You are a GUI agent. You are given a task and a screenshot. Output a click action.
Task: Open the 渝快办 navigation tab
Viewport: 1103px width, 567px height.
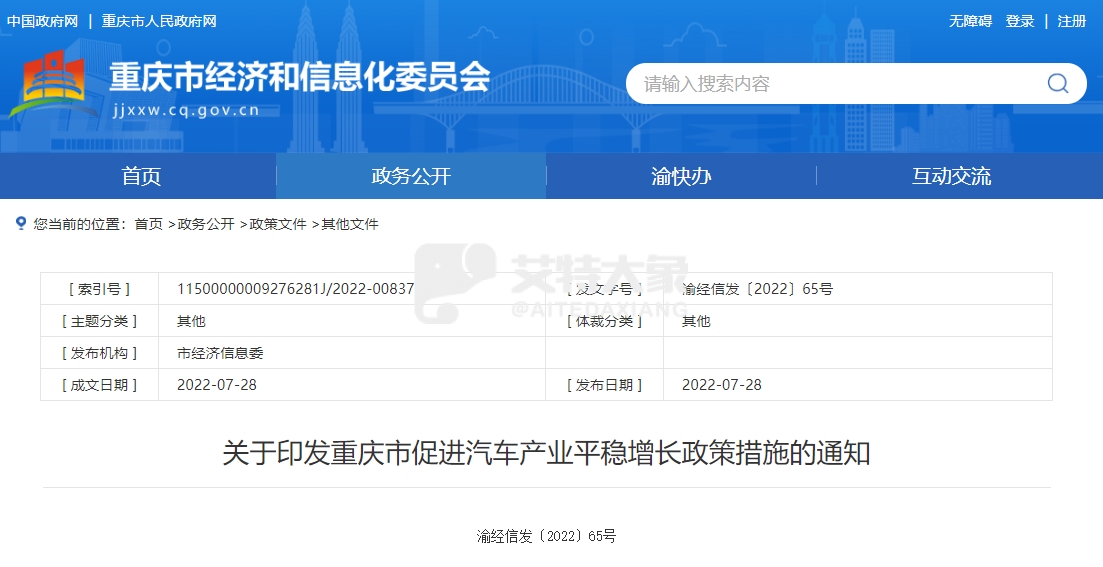click(681, 177)
